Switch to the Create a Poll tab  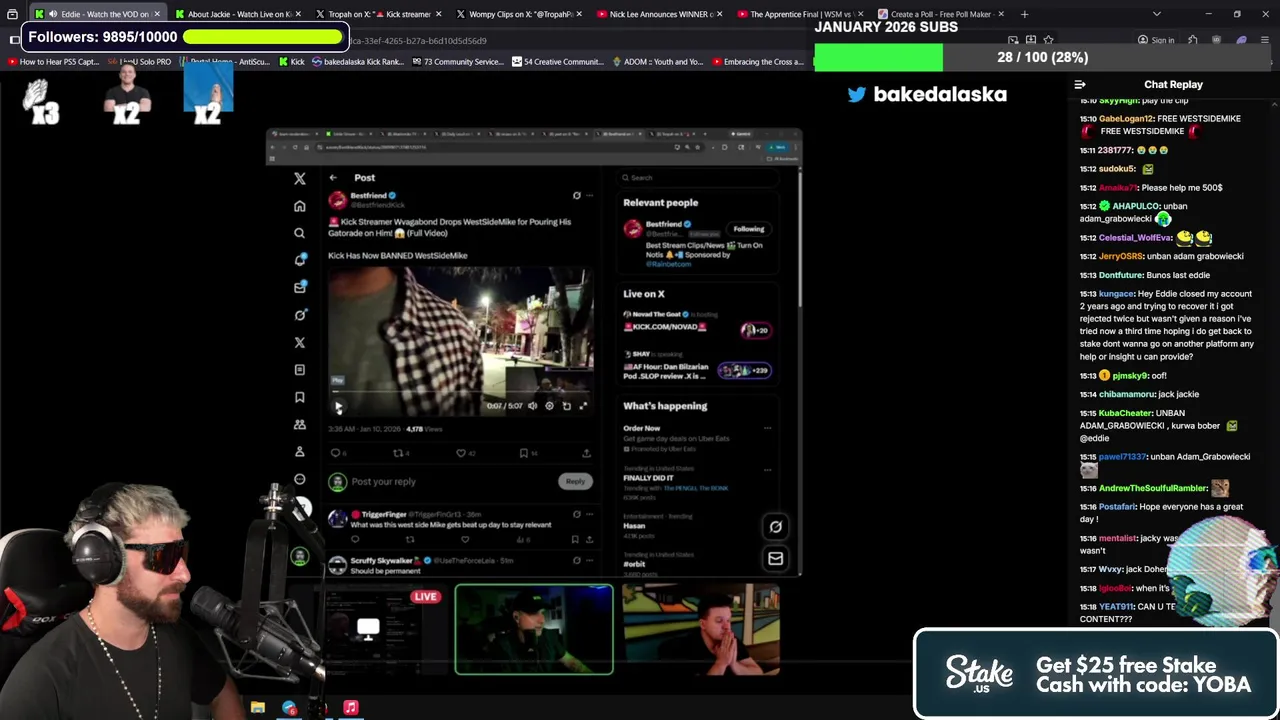click(940, 14)
